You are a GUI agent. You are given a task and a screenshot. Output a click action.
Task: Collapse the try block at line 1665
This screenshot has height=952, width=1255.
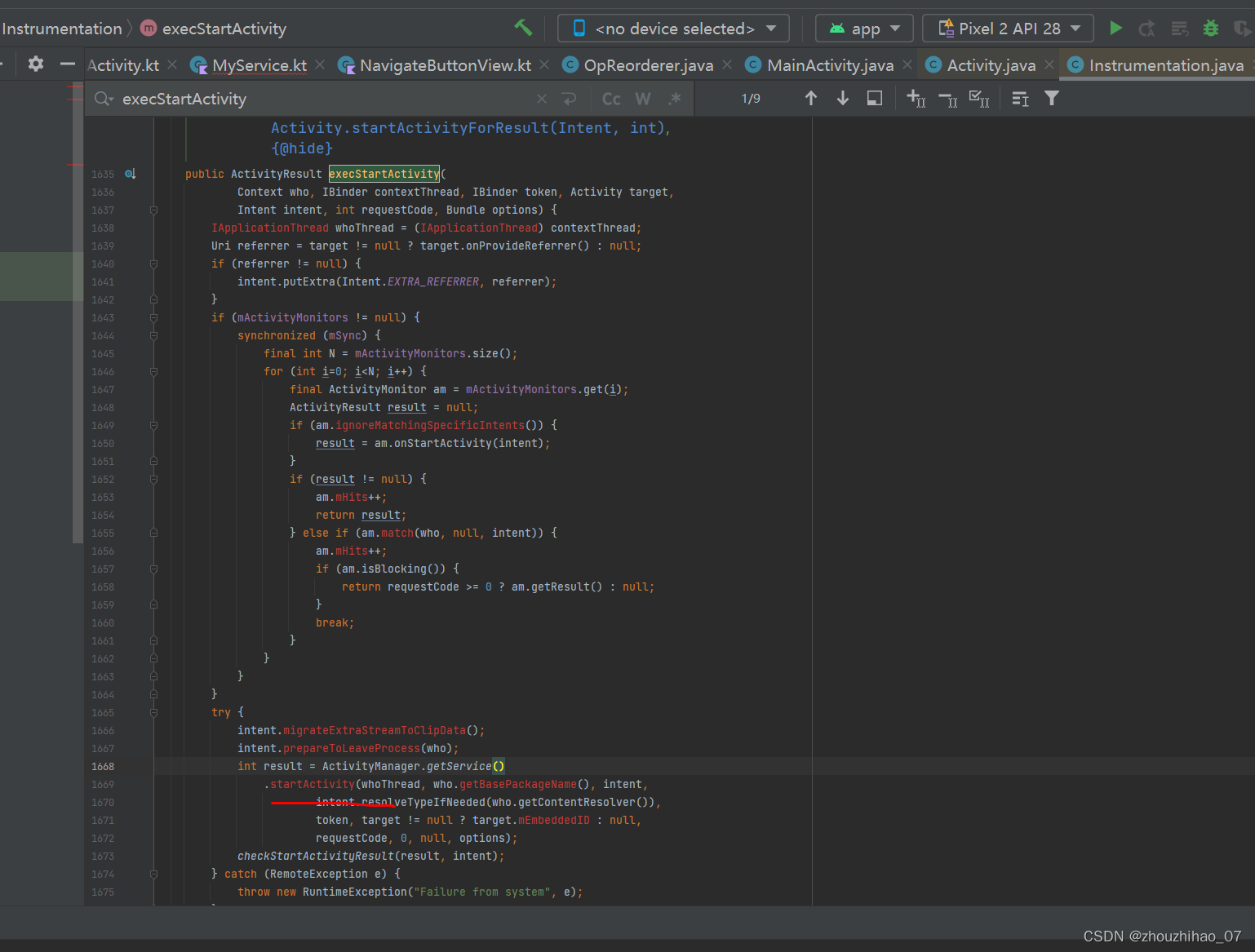click(x=153, y=712)
